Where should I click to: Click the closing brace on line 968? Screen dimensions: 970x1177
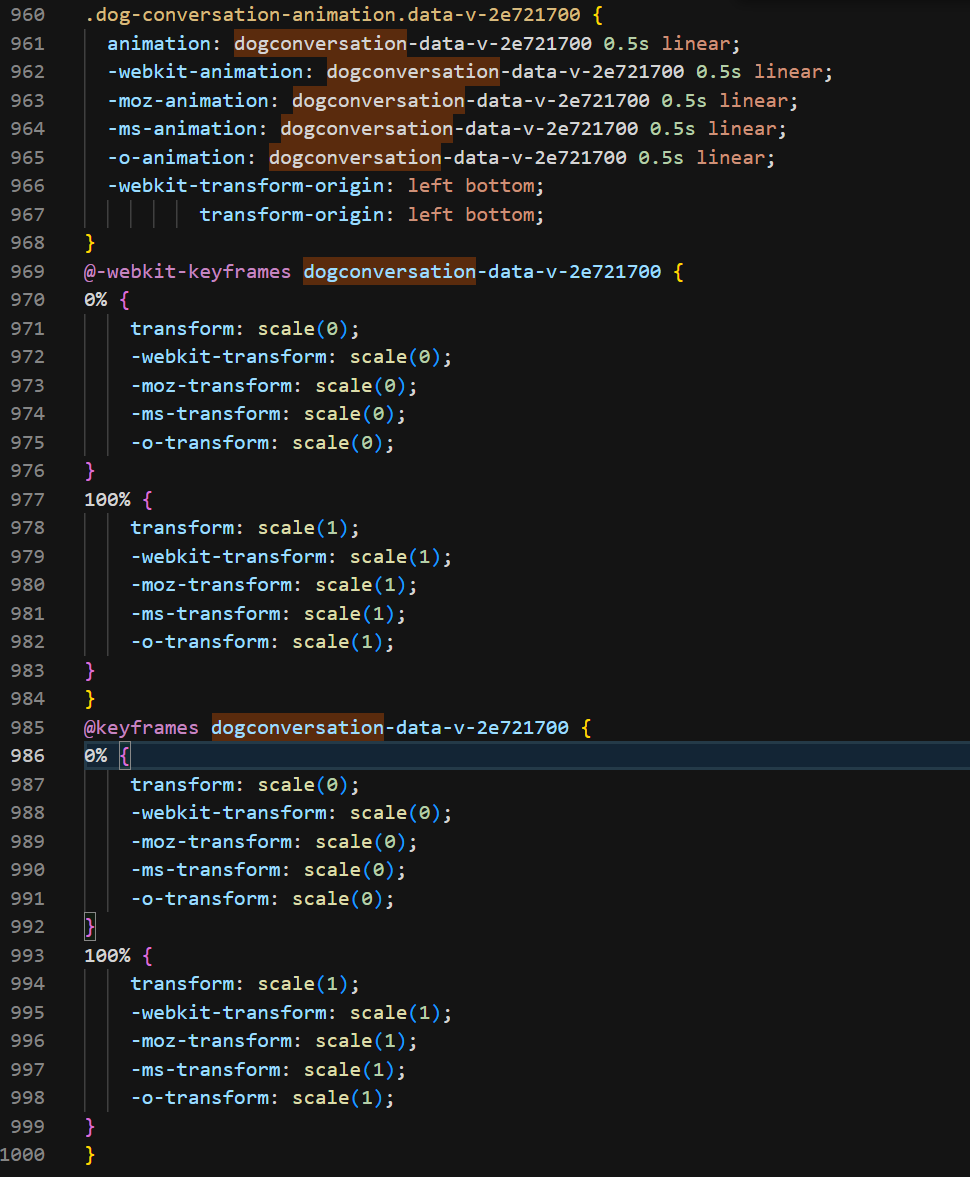90,243
